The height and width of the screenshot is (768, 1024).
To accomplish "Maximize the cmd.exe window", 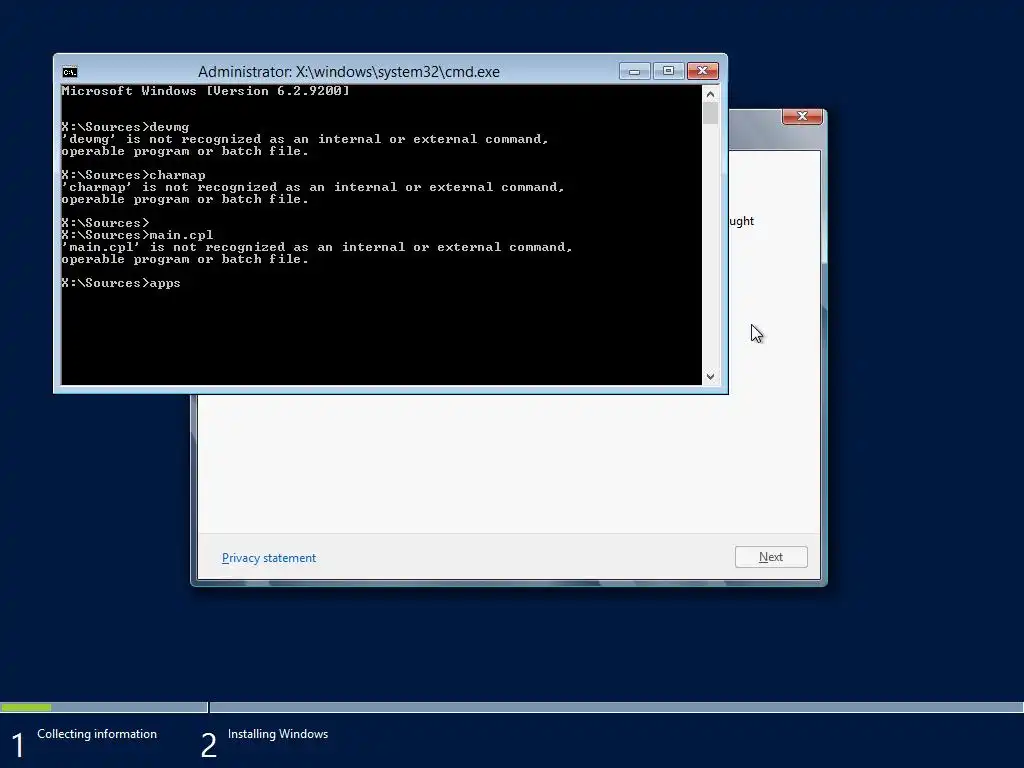I will tap(668, 71).
